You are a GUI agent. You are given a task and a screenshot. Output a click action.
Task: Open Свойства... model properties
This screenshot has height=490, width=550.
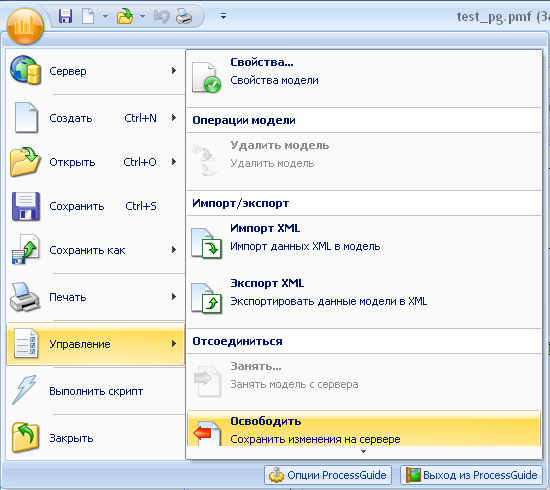(364, 79)
